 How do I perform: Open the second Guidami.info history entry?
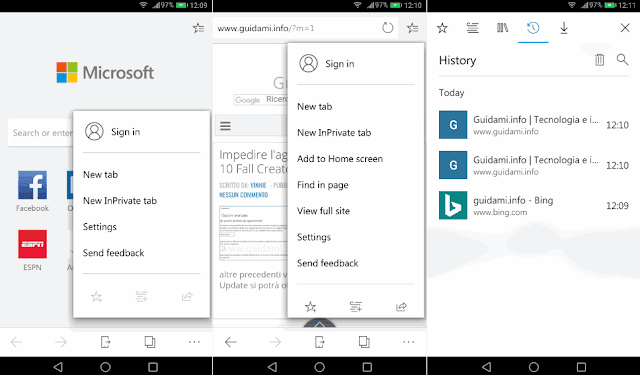point(533,165)
